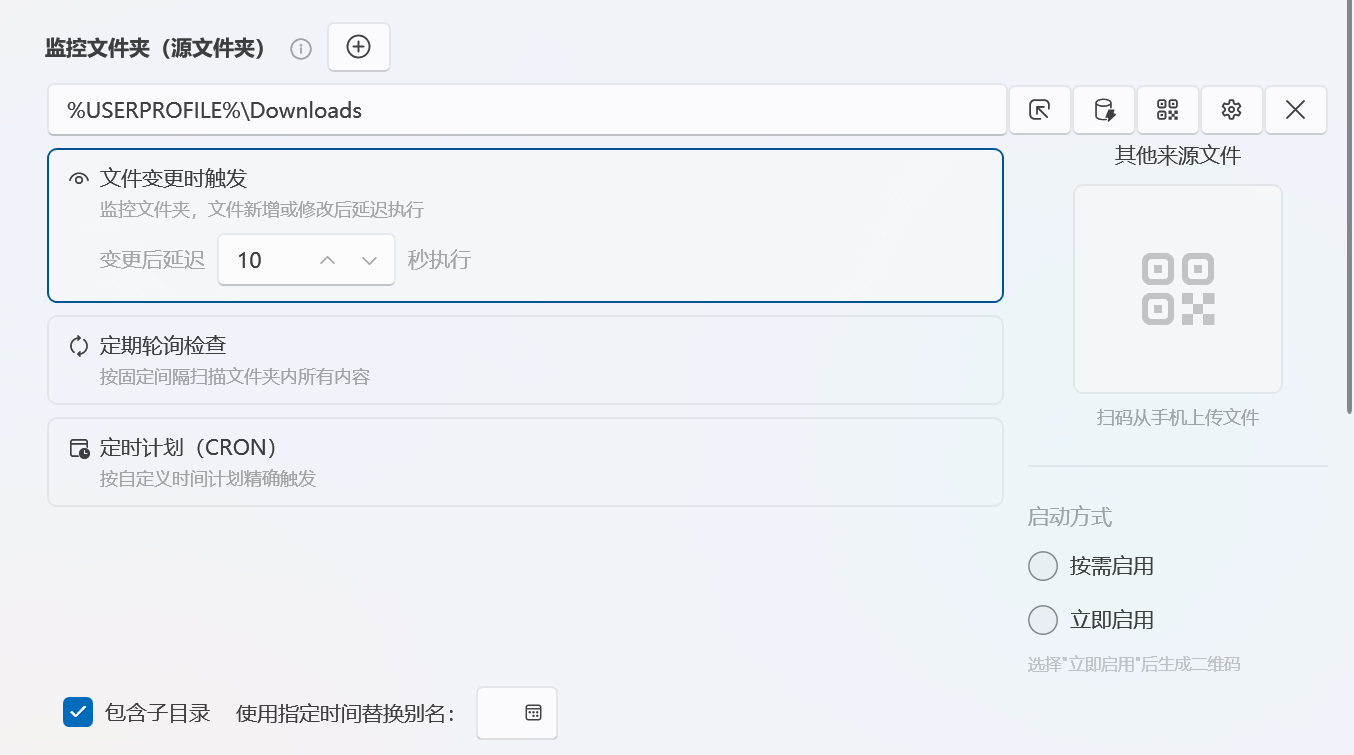Click the 扫码从手机上传文件 caption
This screenshot has width=1354, height=755.
point(1178,418)
